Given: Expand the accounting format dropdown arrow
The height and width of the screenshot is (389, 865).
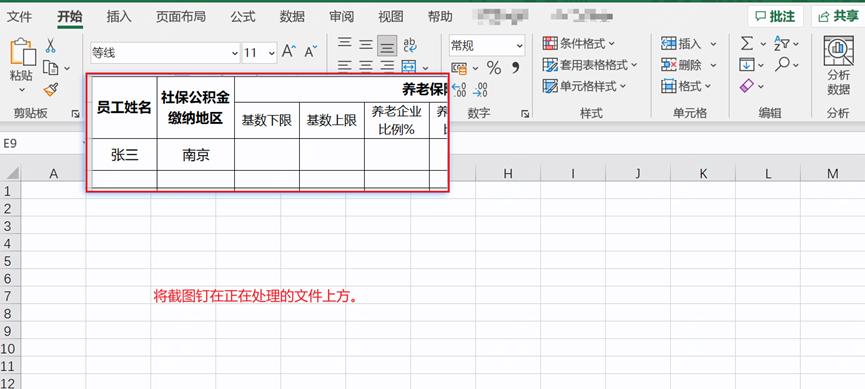Looking at the screenshot, I should [475, 68].
